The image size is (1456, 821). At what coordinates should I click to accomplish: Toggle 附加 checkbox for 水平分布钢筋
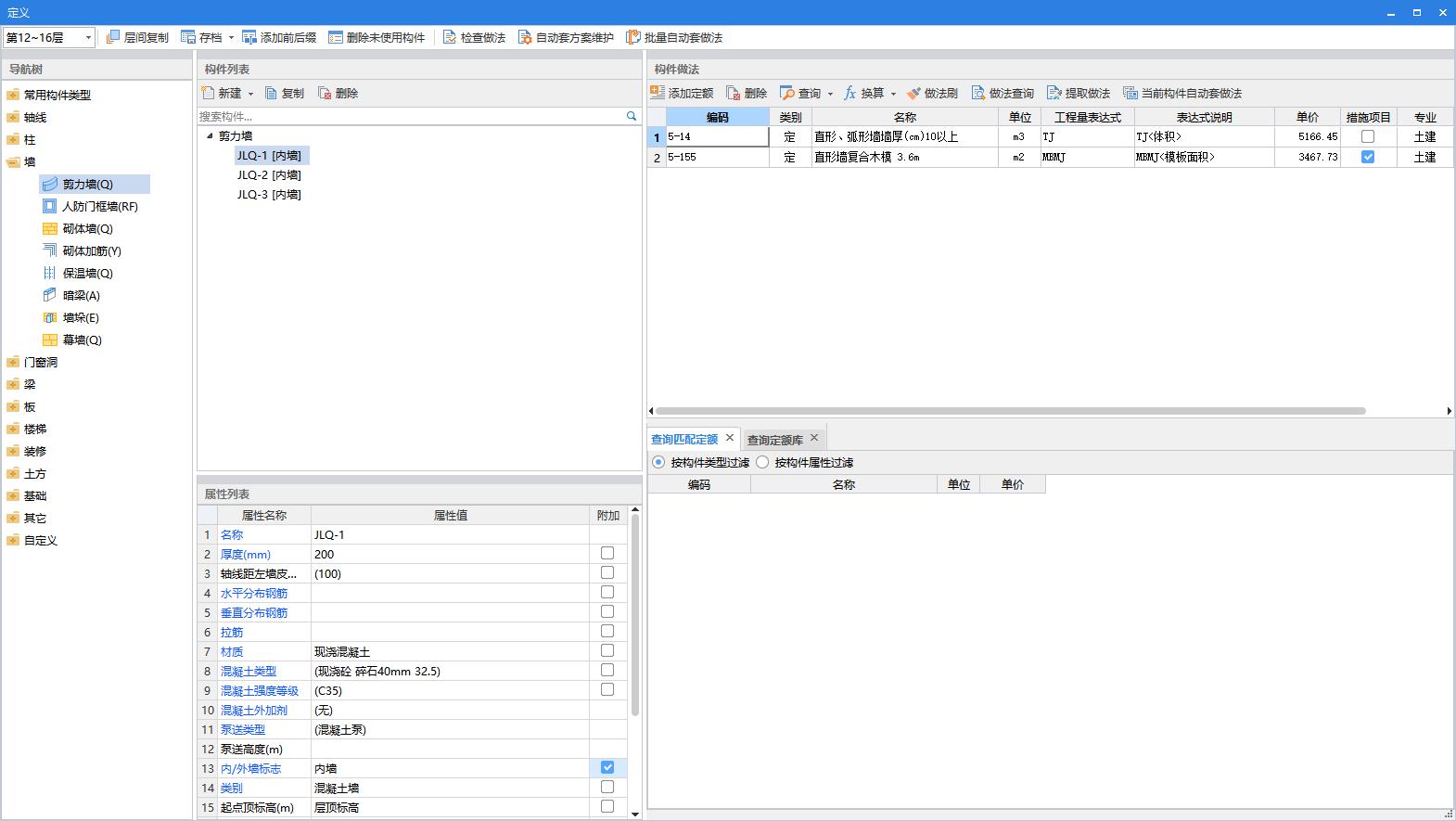click(607, 592)
